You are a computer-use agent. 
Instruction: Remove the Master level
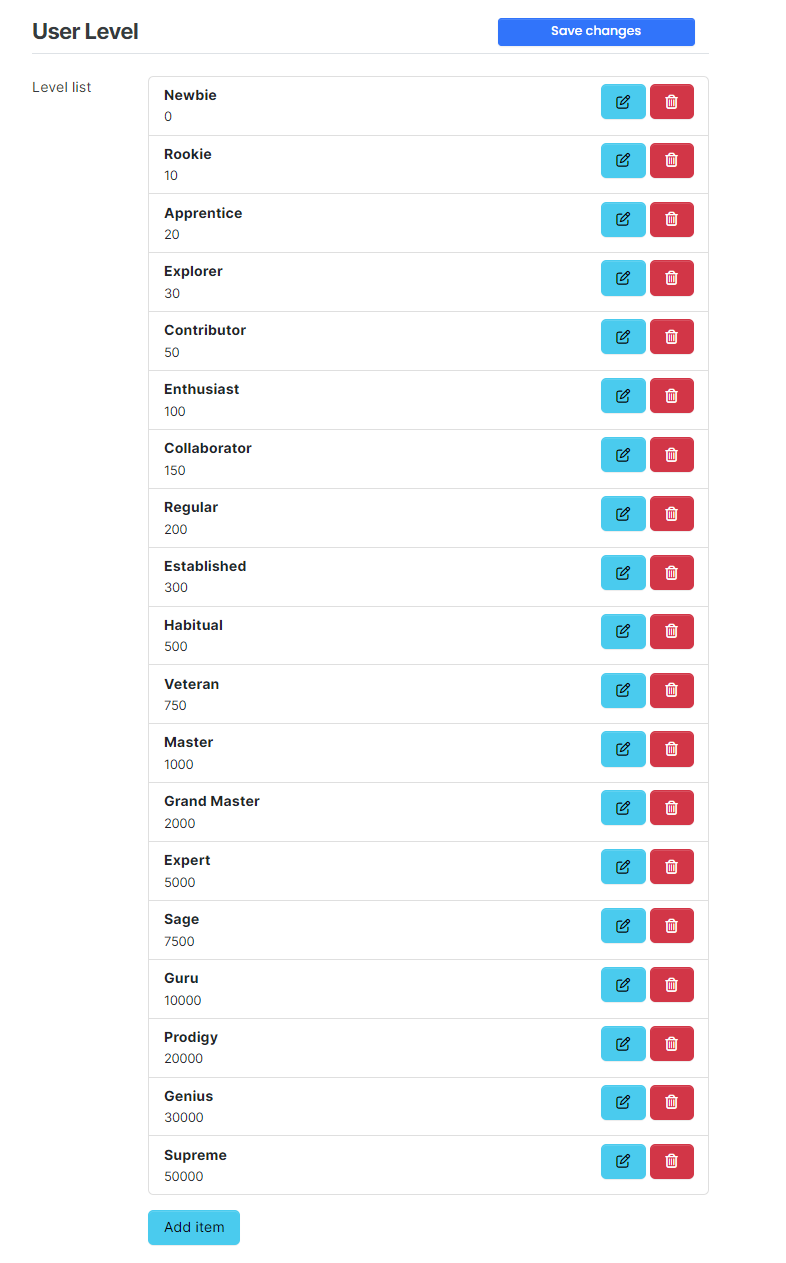click(671, 749)
